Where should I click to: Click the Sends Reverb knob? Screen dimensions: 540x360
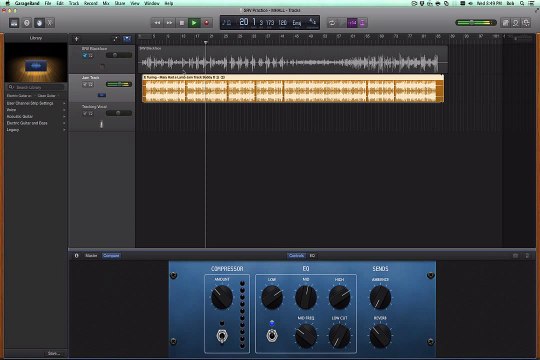tap(380, 336)
